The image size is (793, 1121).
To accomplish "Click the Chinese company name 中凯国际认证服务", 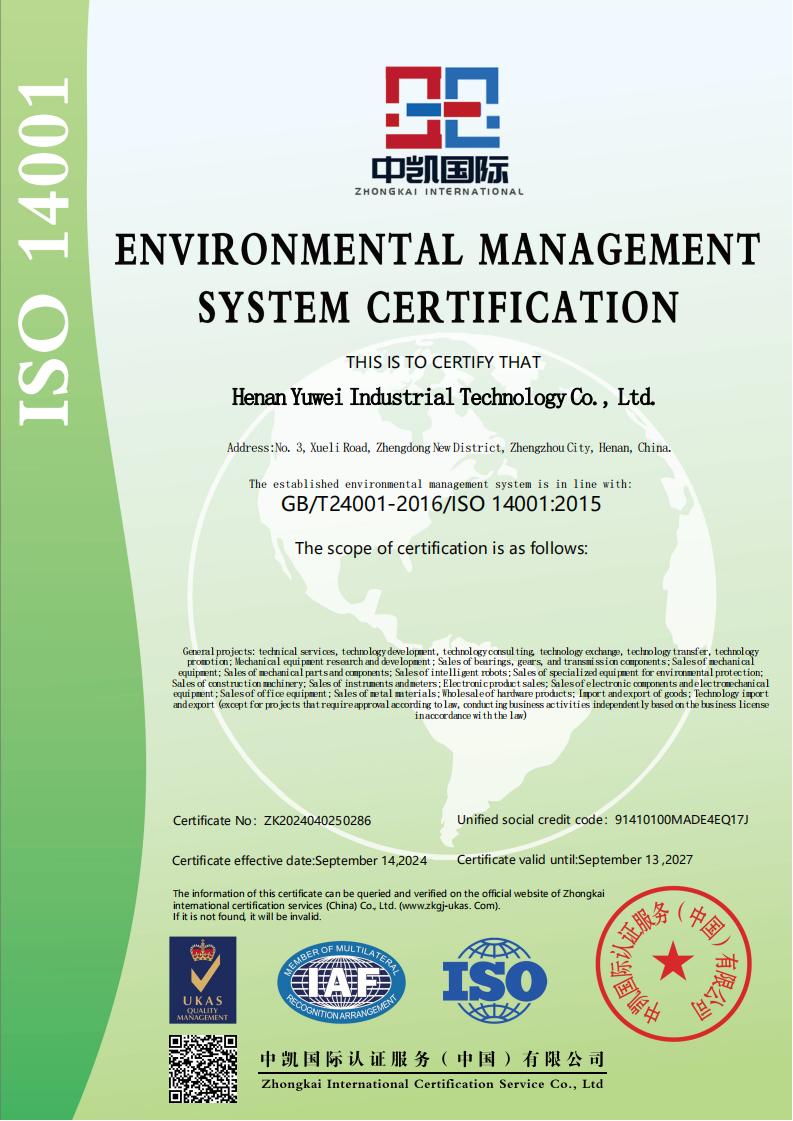I will pyautogui.click(x=433, y=1059).
